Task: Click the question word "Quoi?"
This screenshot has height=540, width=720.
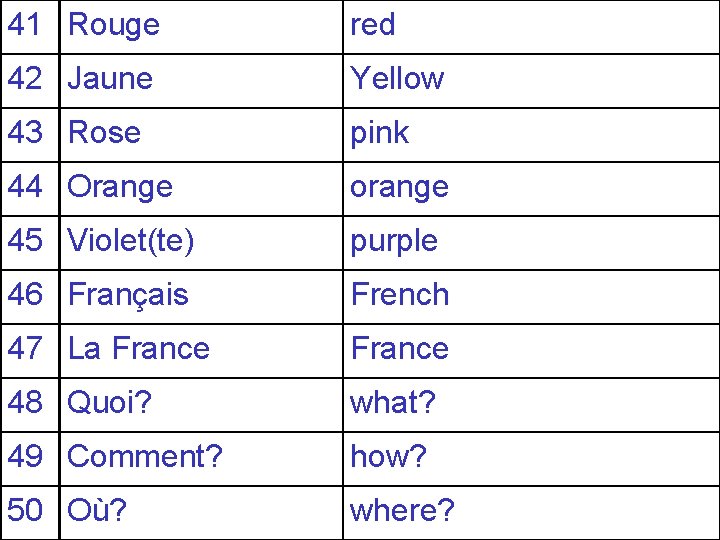Action: [x=110, y=403]
